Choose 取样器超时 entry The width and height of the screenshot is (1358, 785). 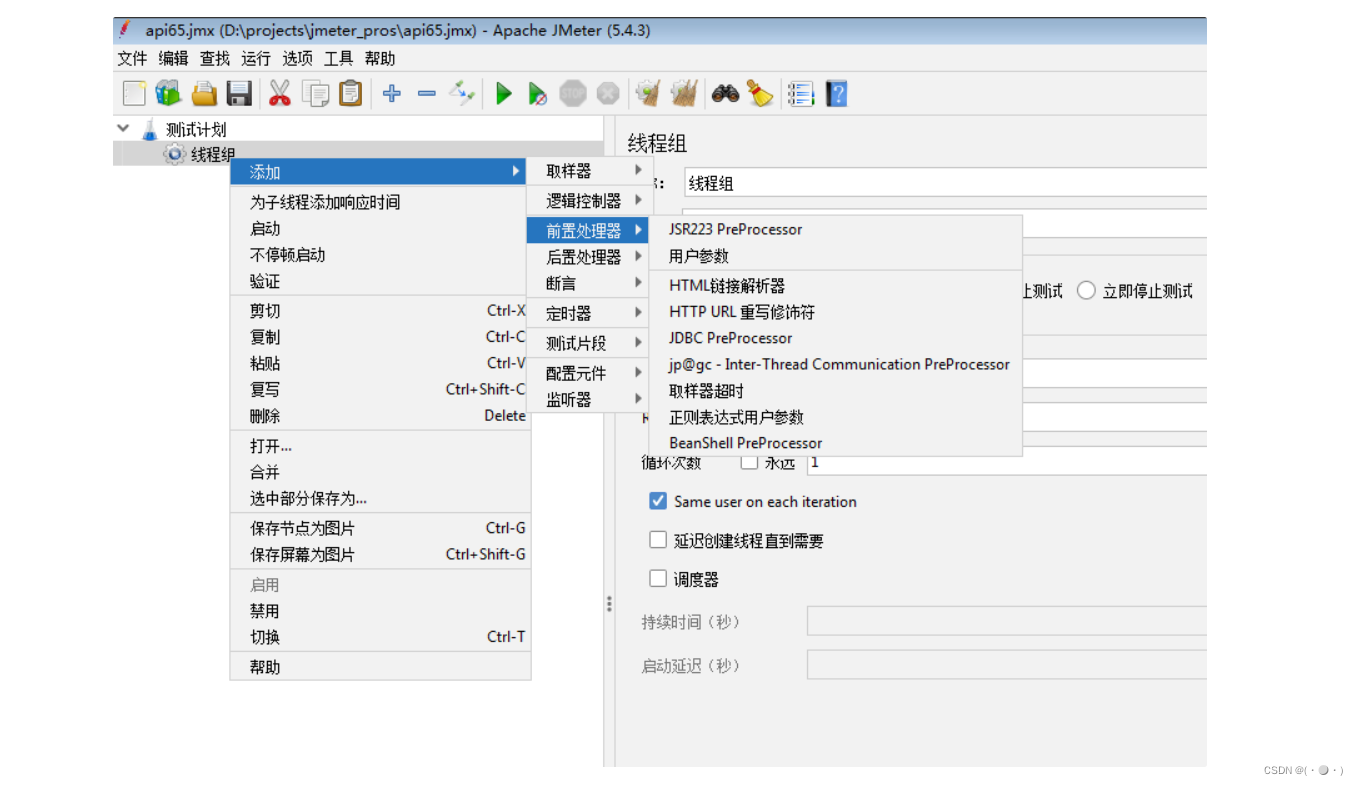click(836, 391)
